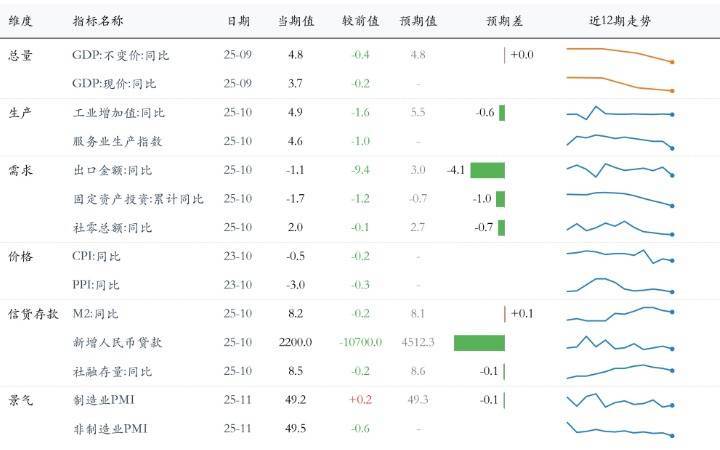Select the 2200.0 current value cell
Image resolution: width=720 pixels, height=450 pixels.
pos(295,343)
